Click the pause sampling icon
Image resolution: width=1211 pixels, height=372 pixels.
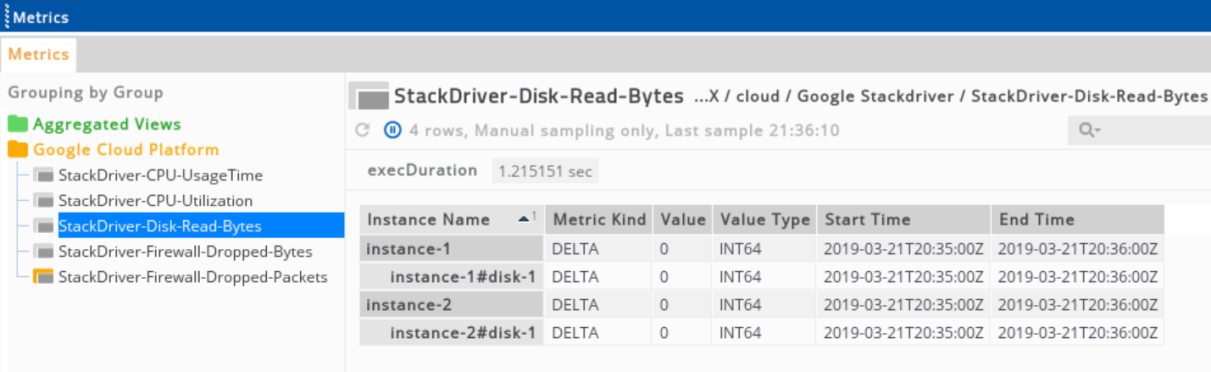[393, 130]
